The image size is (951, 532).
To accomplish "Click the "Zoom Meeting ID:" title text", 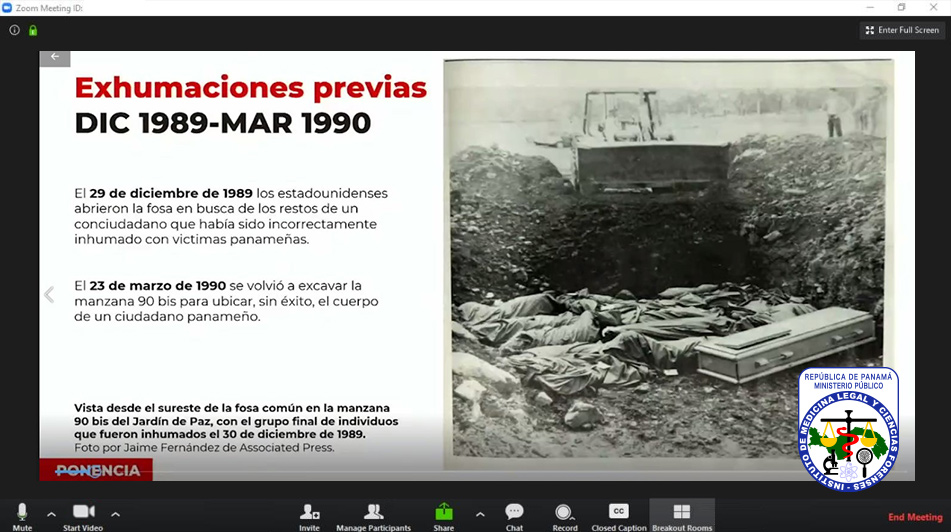I will click(x=49, y=8).
